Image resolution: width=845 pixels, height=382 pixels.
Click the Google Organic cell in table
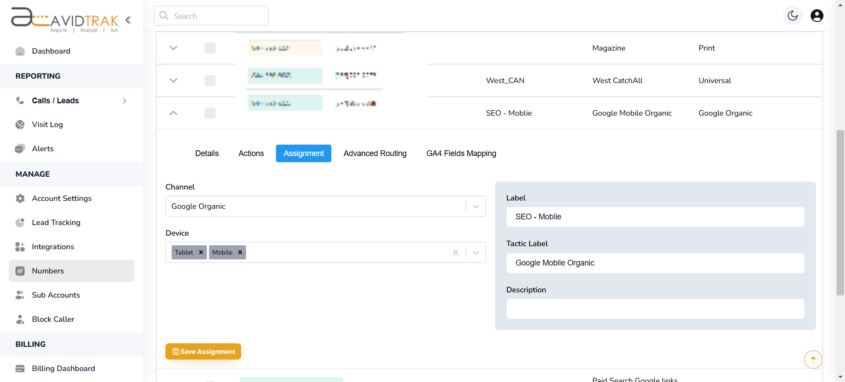tap(725, 113)
